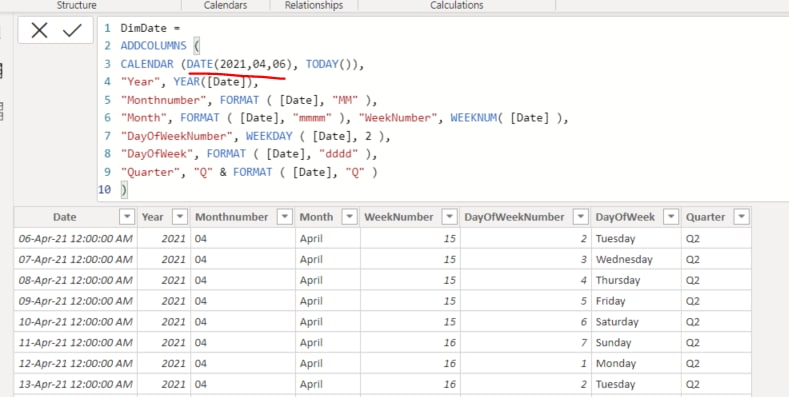Image resolution: width=789 pixels, height=397 pixels.
Task: Open the Month column filter dropdown
Action: (x=349, y=217)
